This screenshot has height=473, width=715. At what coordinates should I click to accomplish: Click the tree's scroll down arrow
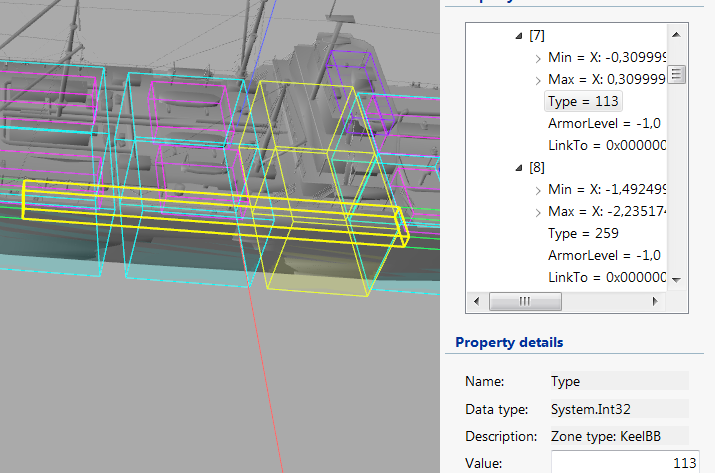point(676,279)
